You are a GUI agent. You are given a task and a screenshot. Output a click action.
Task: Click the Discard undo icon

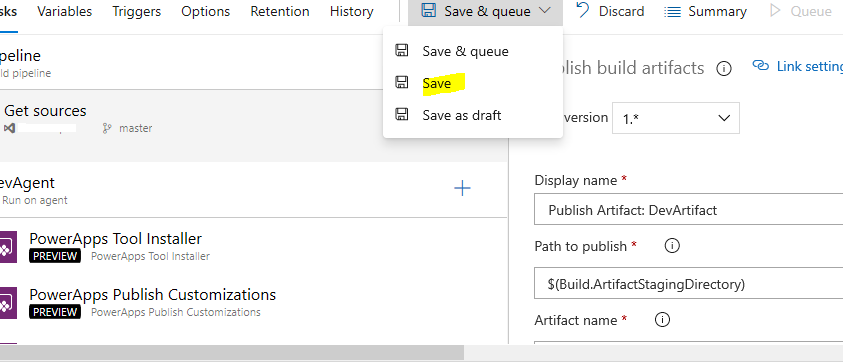[x=582, y=10]
